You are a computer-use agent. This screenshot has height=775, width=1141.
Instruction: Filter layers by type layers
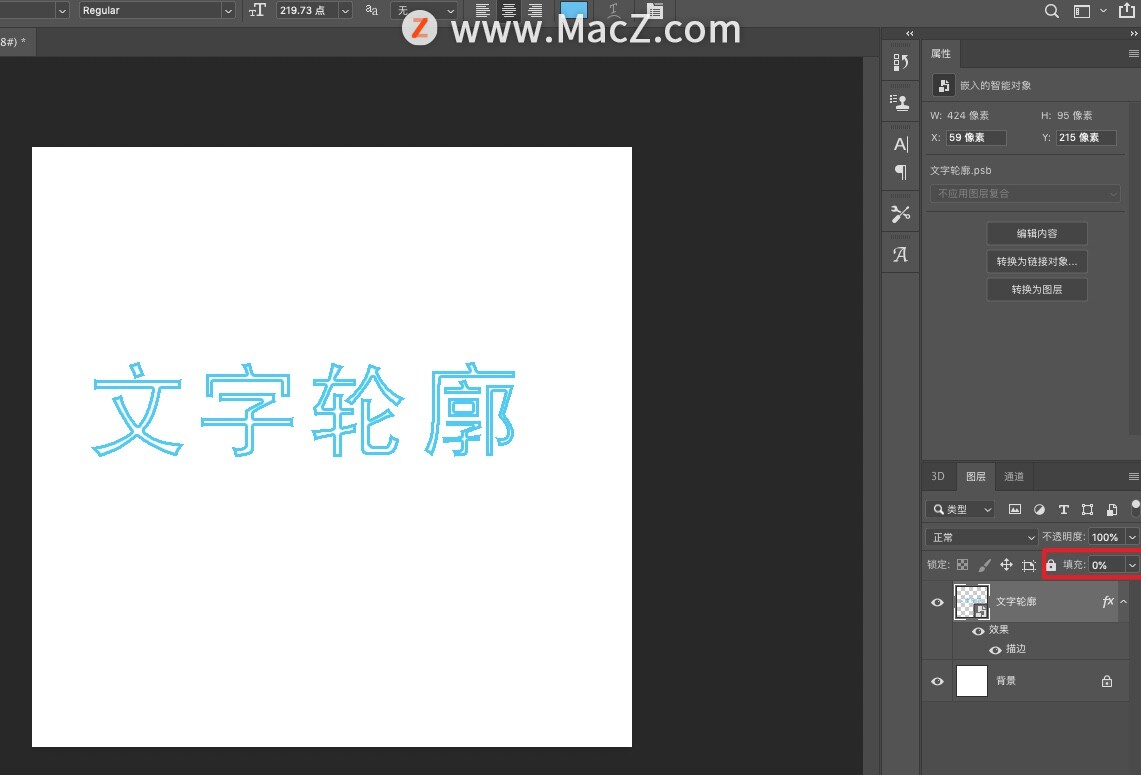[1063, 509]
